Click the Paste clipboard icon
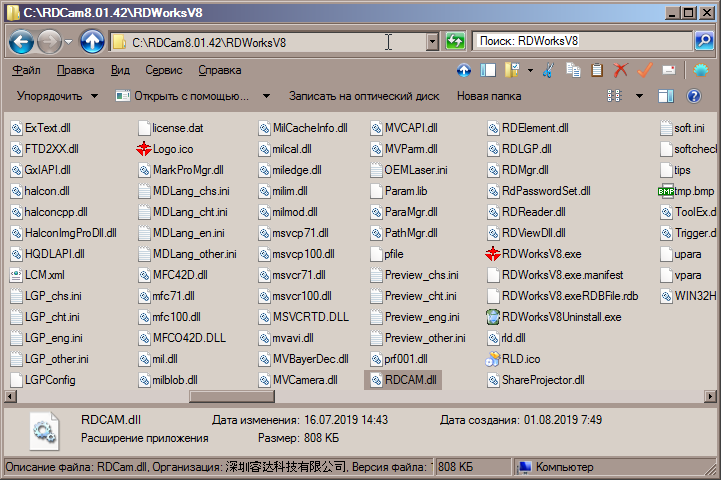Viewport: 721px width, 480px height. point(597,71)
